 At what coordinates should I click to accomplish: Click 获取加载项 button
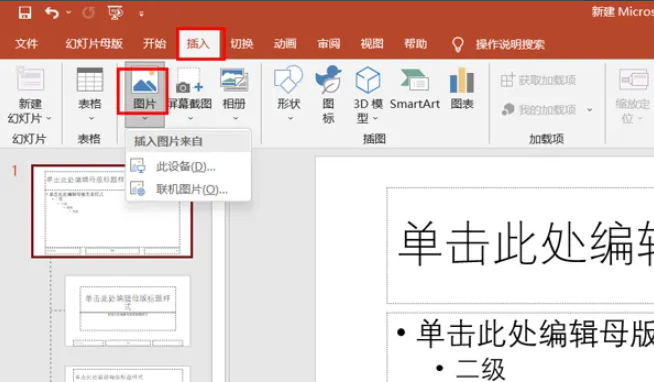[538, 80]
